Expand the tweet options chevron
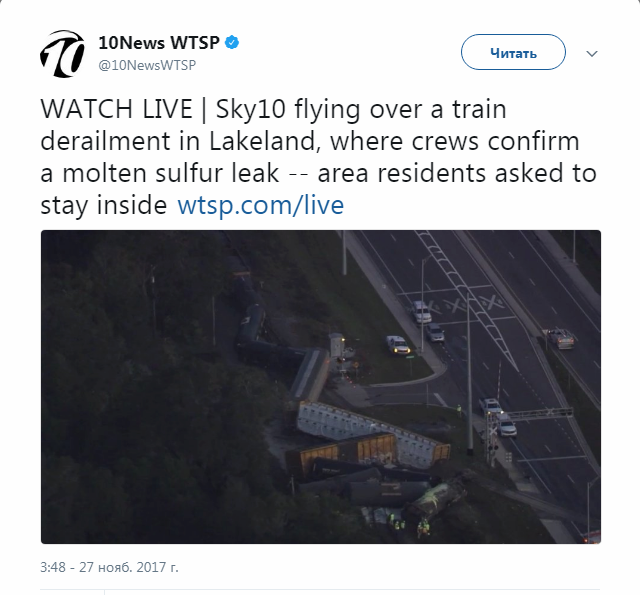 pos(592,53)
